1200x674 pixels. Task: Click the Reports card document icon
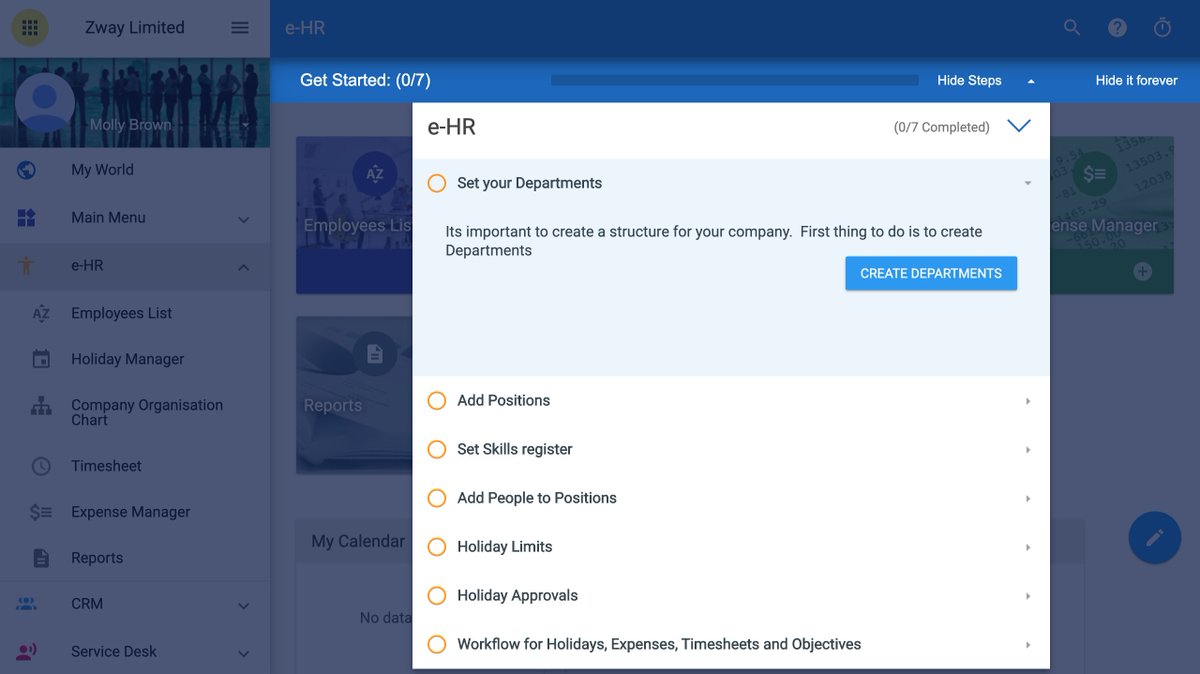[x=375, y=354]
